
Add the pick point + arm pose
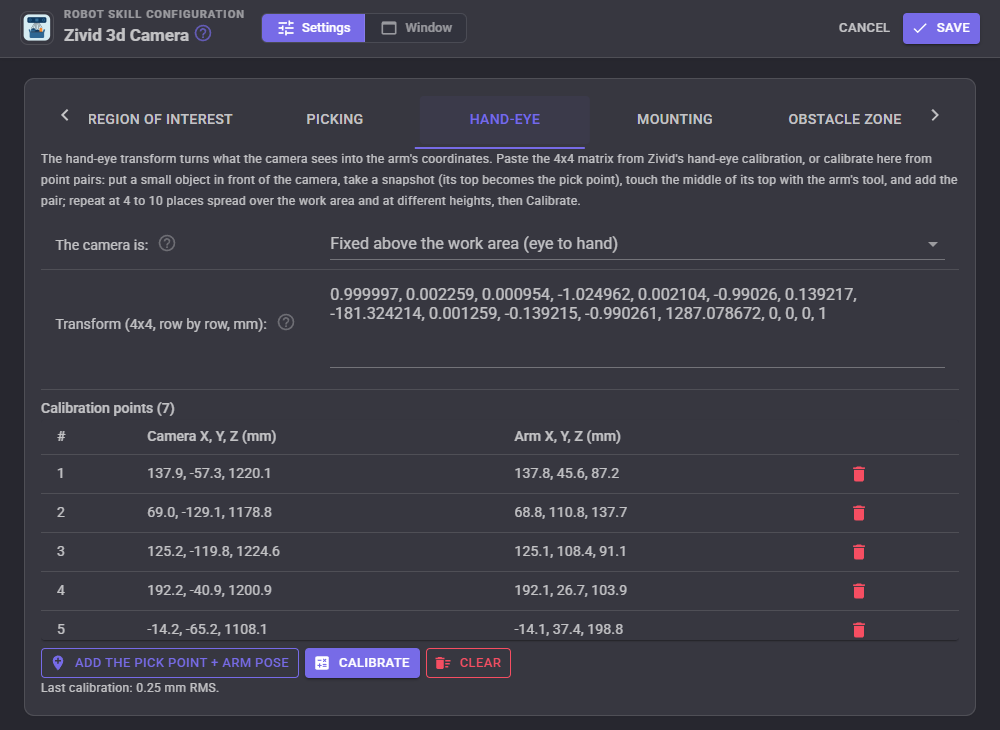coord(170,663)
